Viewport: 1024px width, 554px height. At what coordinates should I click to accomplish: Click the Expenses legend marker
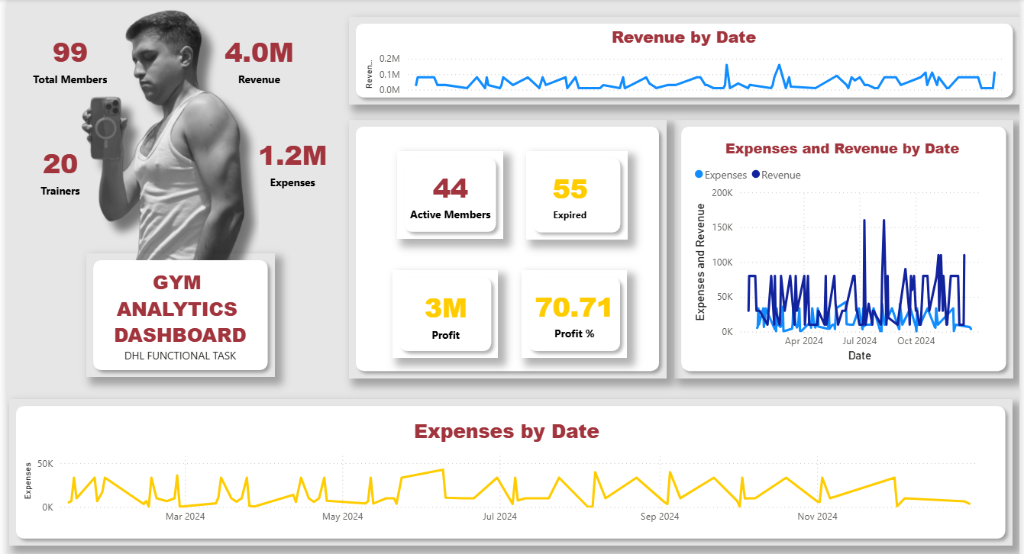[x=698, y=175]
